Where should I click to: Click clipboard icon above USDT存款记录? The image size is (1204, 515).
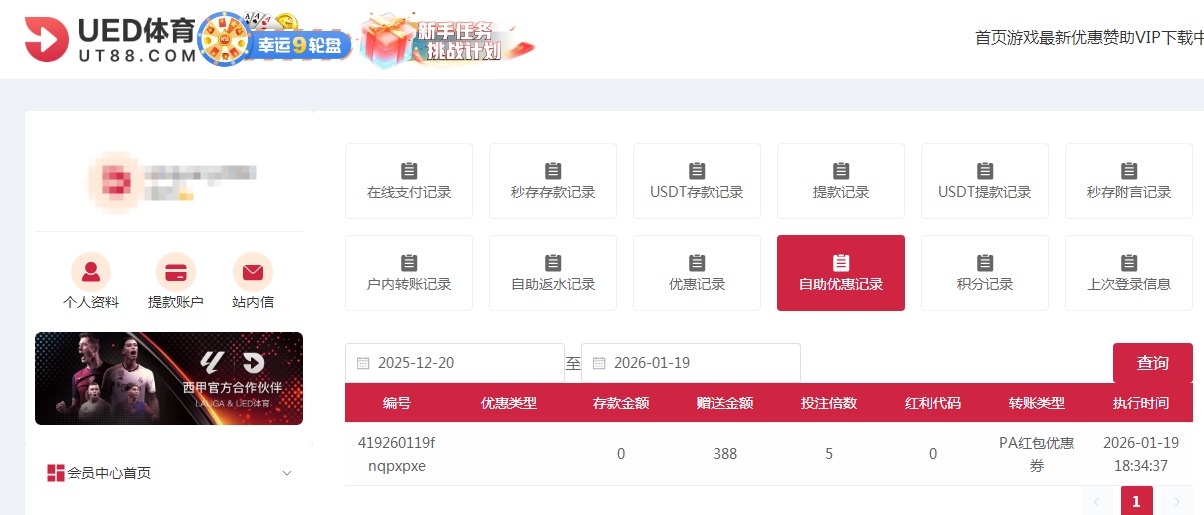pos(697,171)
